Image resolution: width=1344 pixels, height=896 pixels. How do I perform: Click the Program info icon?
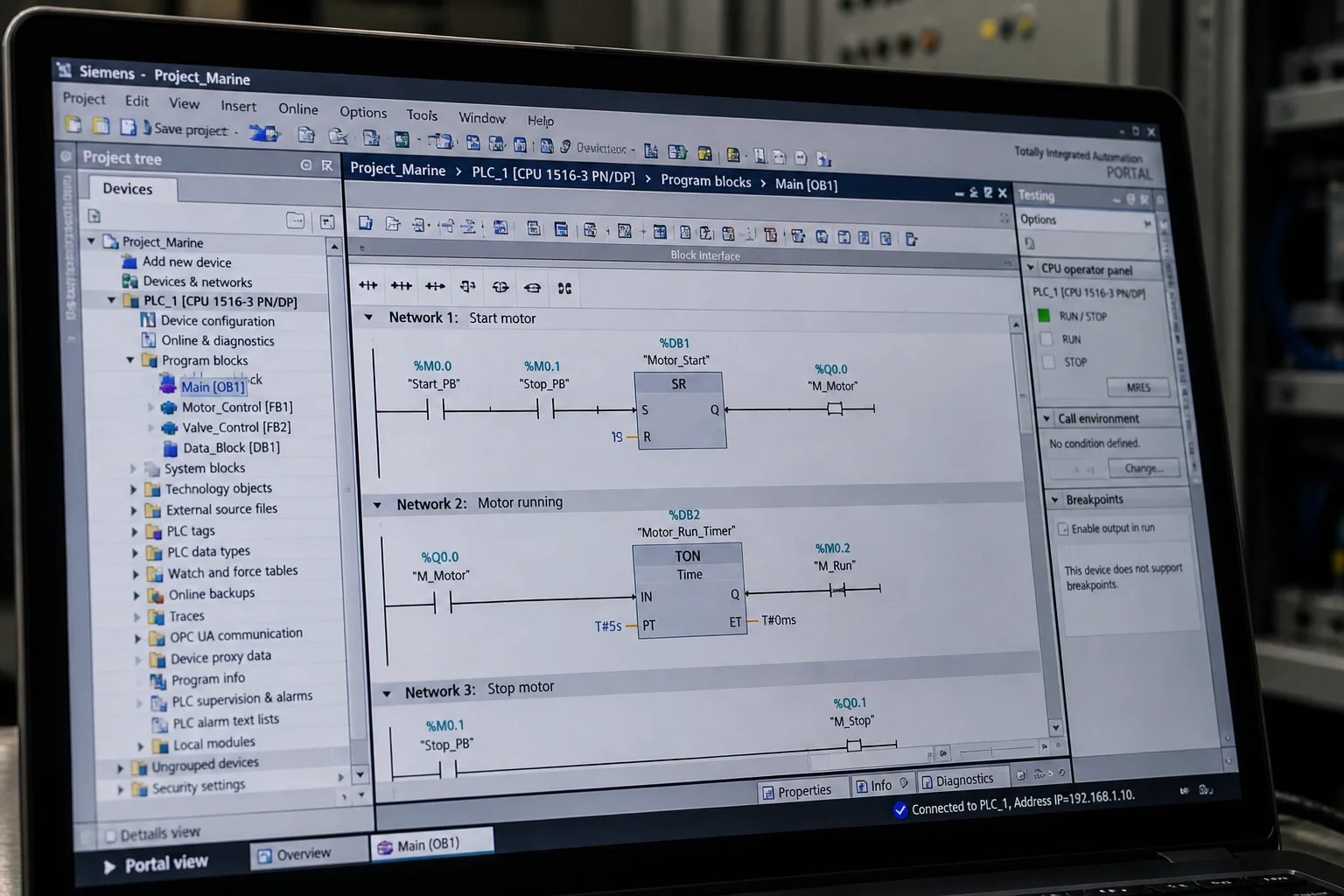pyautogui.click(x=158, y=681)
